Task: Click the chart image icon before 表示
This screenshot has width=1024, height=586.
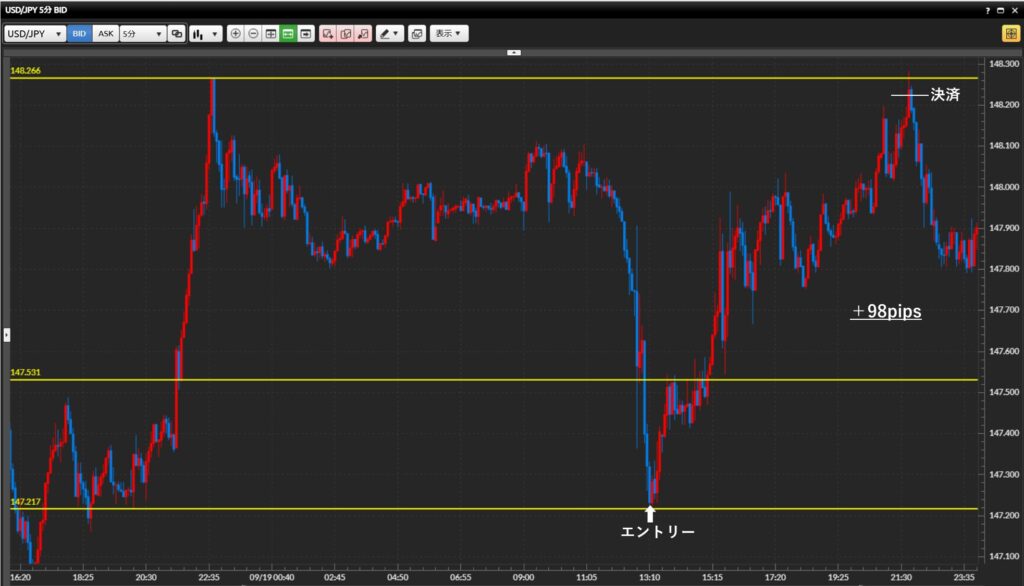Action: click(x=417, y=33)
